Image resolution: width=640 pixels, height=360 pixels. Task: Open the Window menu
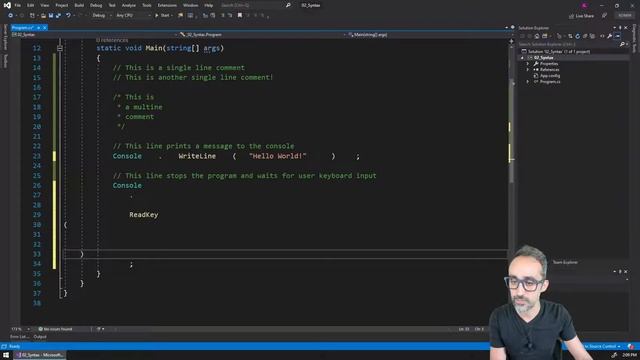(x=190, y=5)
